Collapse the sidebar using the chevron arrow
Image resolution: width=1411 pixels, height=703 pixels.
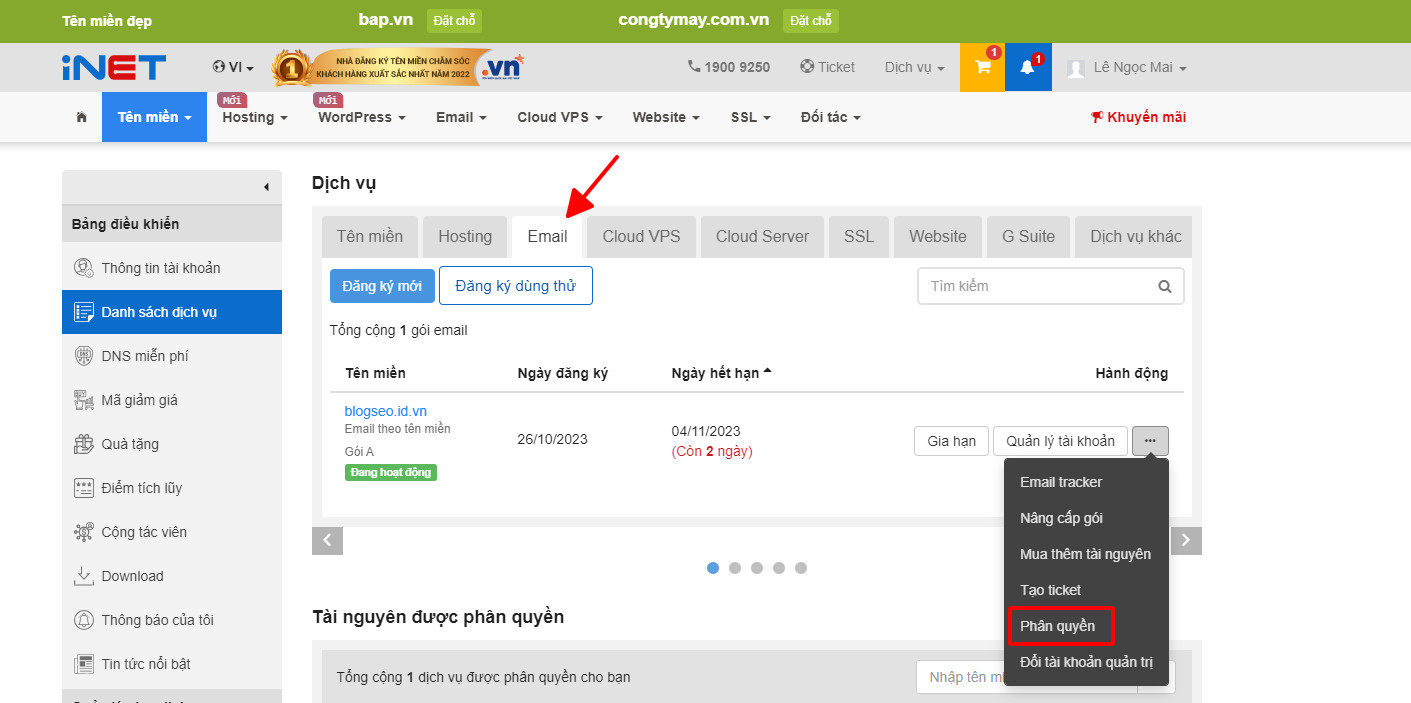[266, 187]
